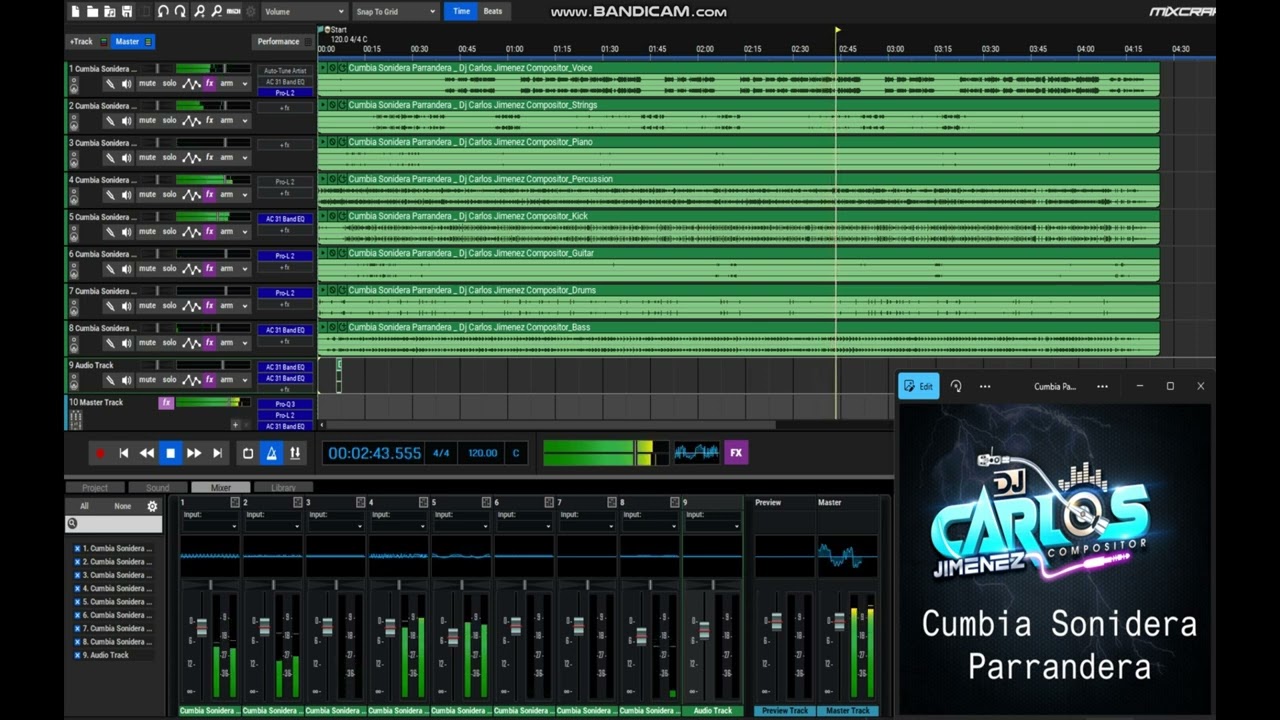This screenshot has height=720, width=1280.
Task: Open the Input dropdown on mixer channel 1
Action: pos(209,525)
